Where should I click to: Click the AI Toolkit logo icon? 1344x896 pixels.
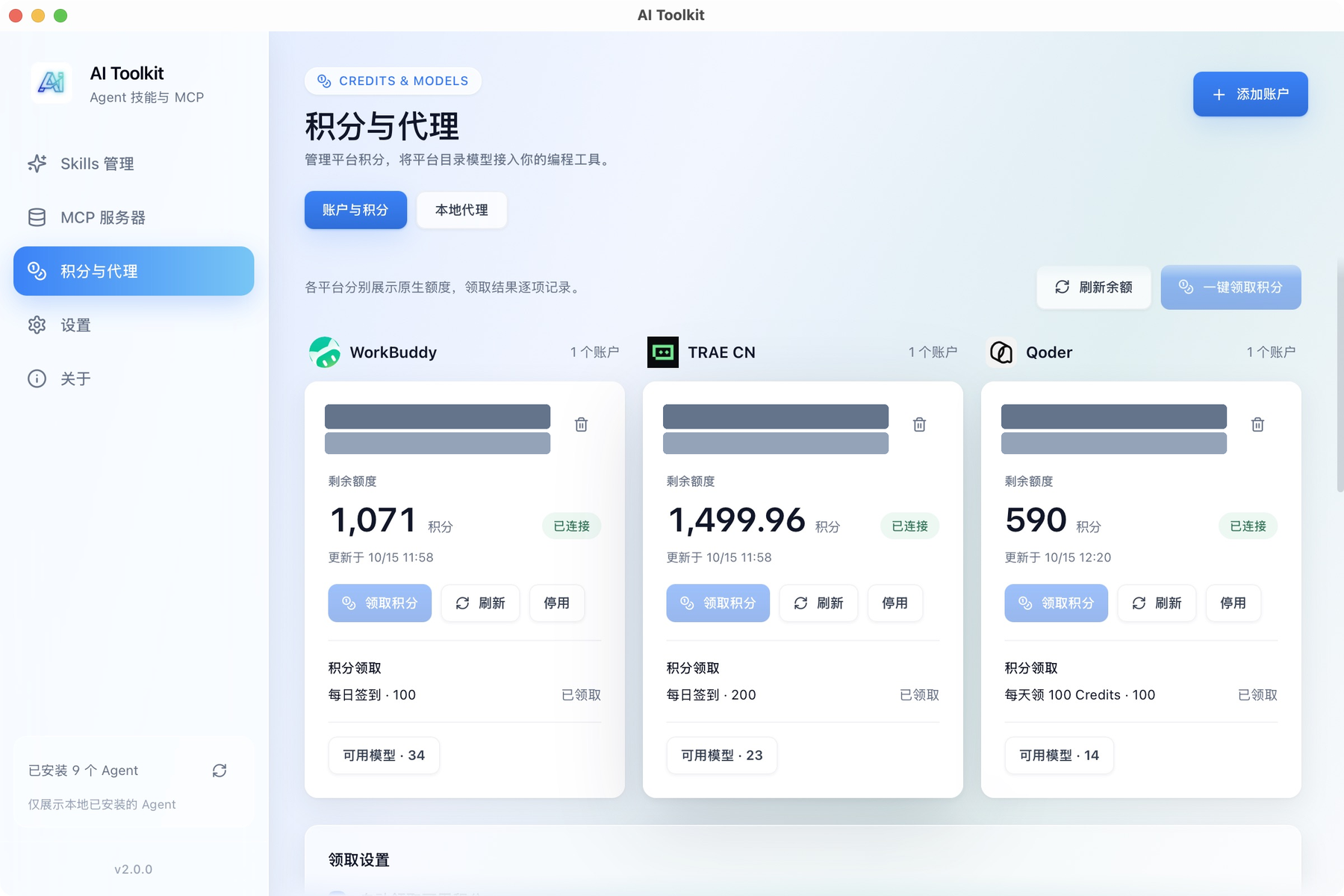[52, 83]
